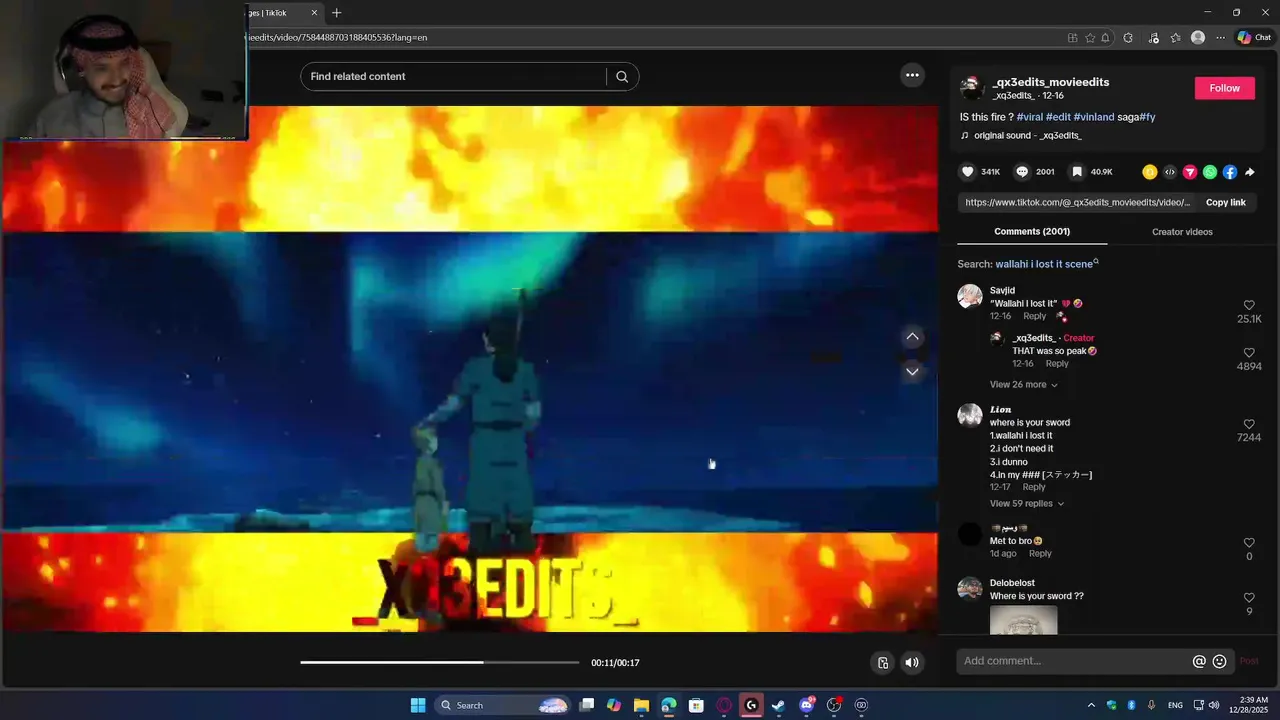Open the notification bell icon in address bar
Image resolution: width=1280 pixels, height=720 pixels.
click(1106, 38)
